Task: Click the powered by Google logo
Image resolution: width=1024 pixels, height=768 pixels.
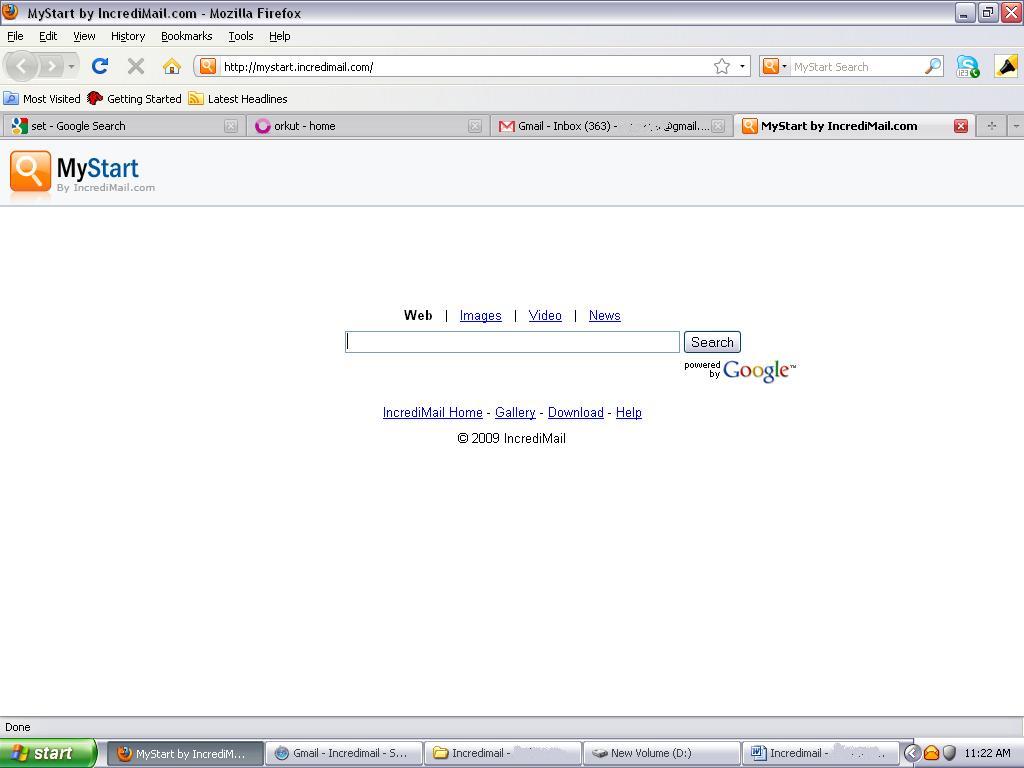Action: point(740,370)
